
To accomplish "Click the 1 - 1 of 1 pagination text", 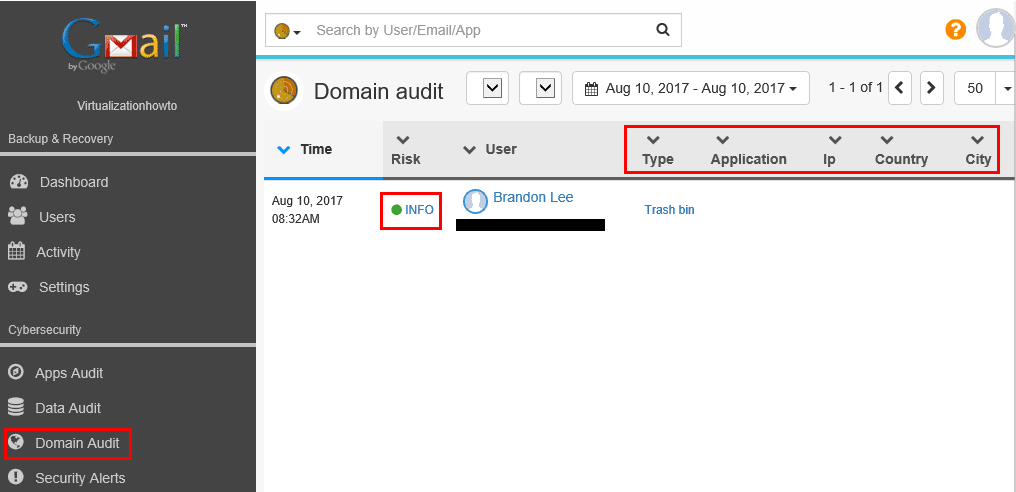I will (855, 88).
